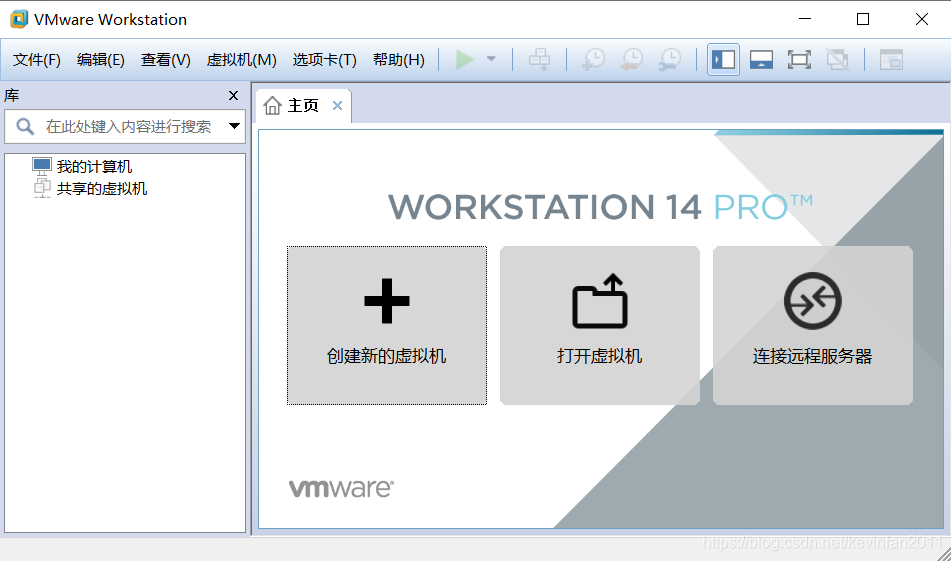Click the 我的计算机 monitor icon
The width and height of the screenshot is (951, 561).
[42, 166]
